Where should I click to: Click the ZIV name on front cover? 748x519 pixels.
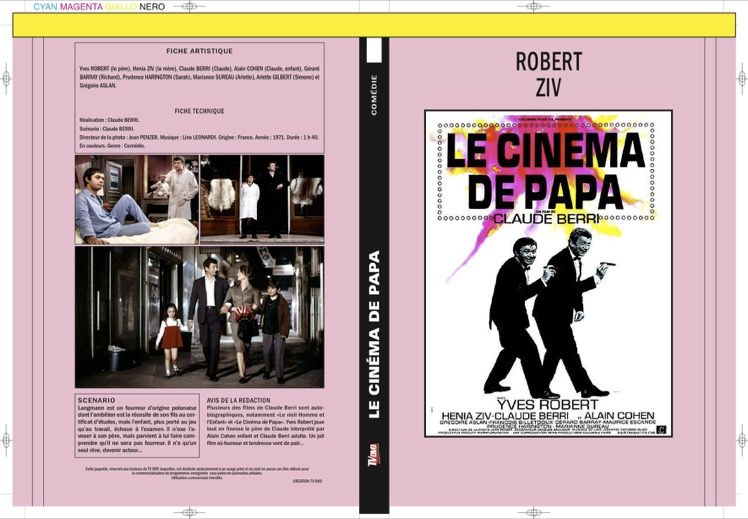pos(548,87)
